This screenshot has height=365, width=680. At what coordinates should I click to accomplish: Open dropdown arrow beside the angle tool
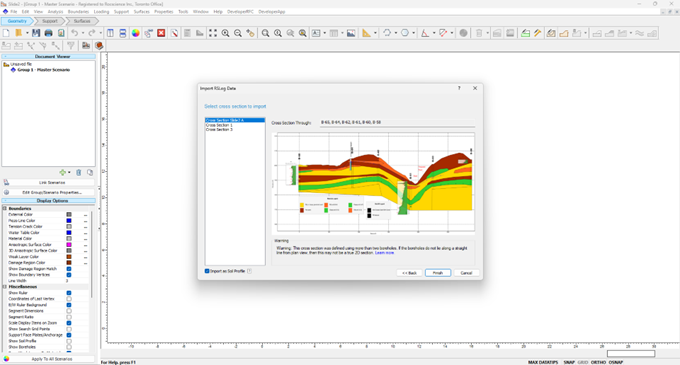[434, 33]
